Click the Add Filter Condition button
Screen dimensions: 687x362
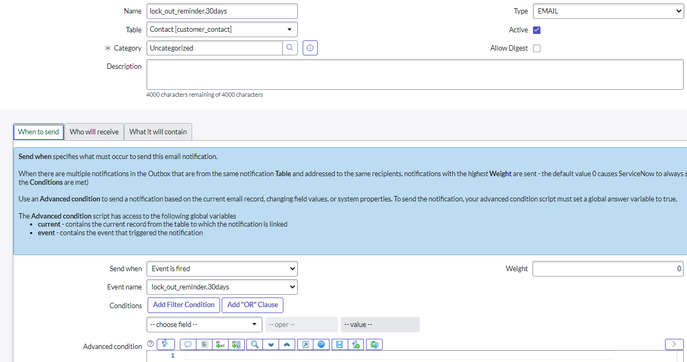point(184,305)
